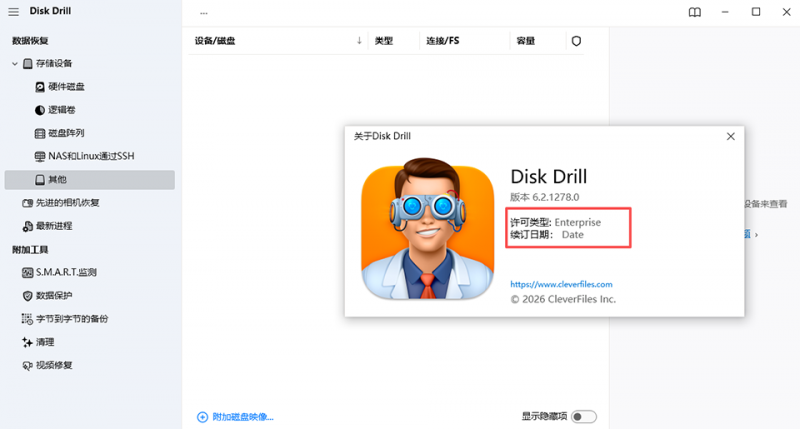Click the 类型 column header
This screenshot has height=429, width=800.
tap(384, 41)
